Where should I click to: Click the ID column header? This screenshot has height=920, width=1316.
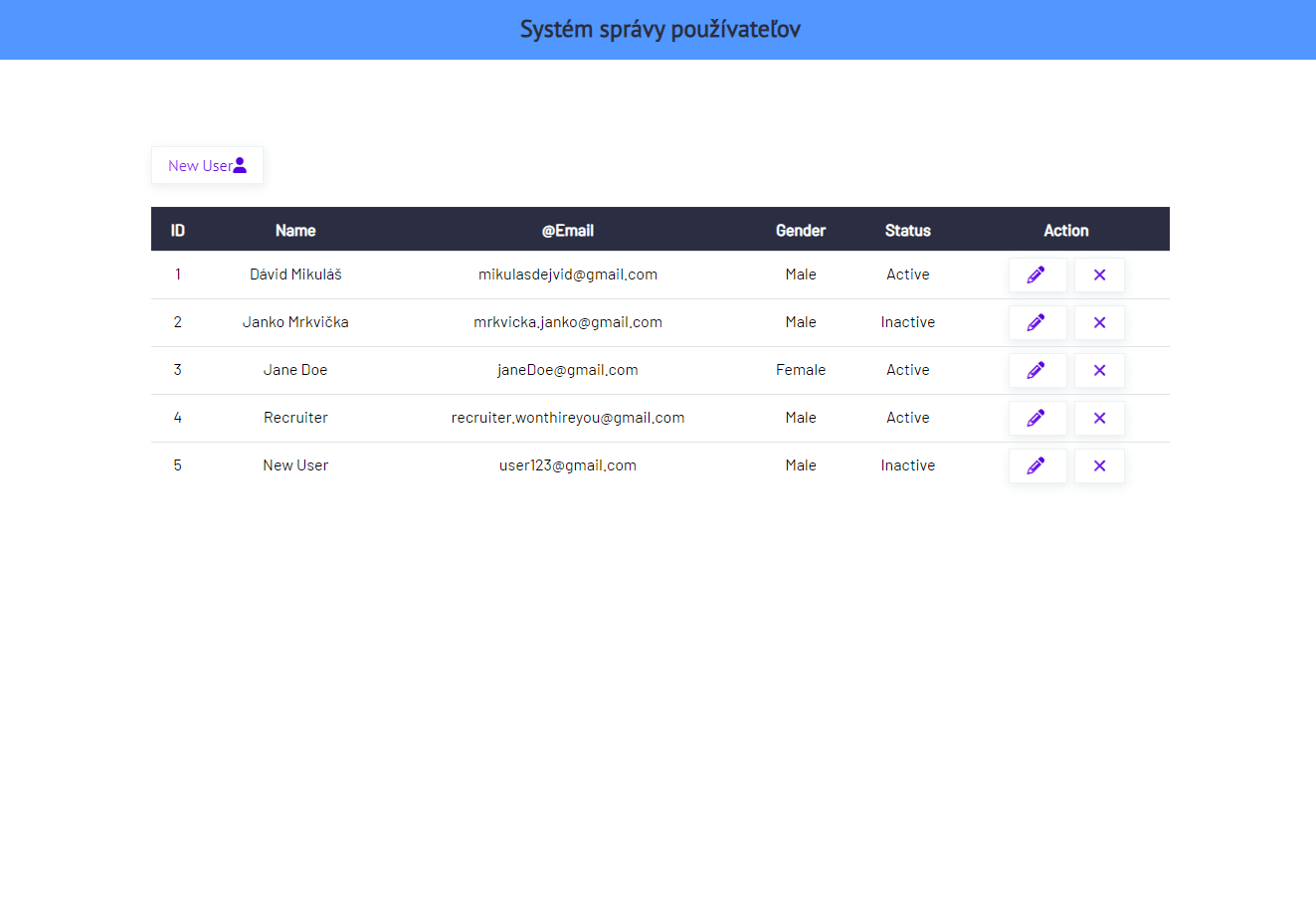coord(178,231)
